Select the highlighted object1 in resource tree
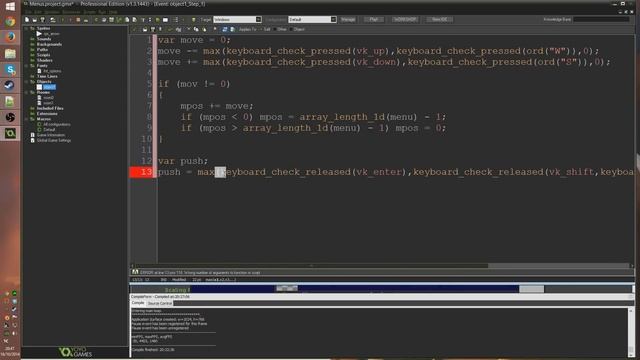Image resolution: width=640 pixels, height=360 pixels. (x=49, y=87)
